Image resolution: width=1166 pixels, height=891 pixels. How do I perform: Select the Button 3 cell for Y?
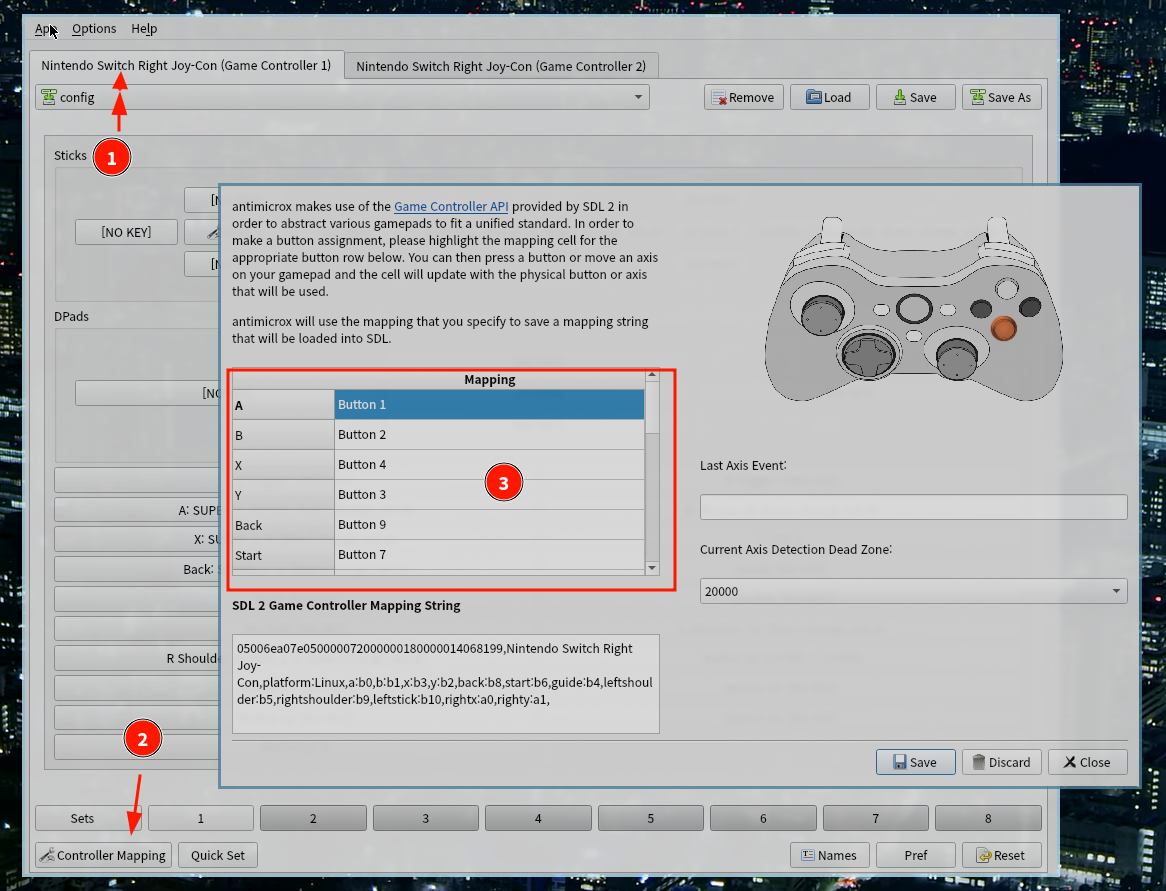pyautogui.click(x=489, y=495)
